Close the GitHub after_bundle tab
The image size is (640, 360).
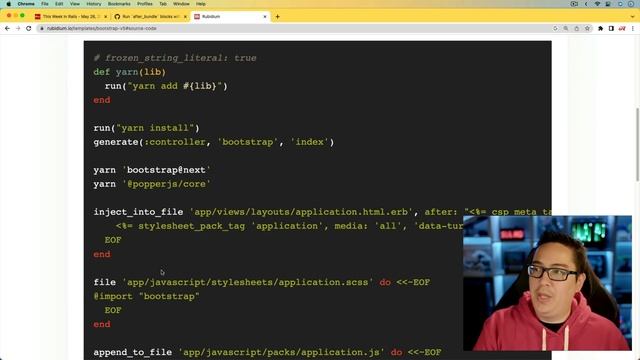185,17
